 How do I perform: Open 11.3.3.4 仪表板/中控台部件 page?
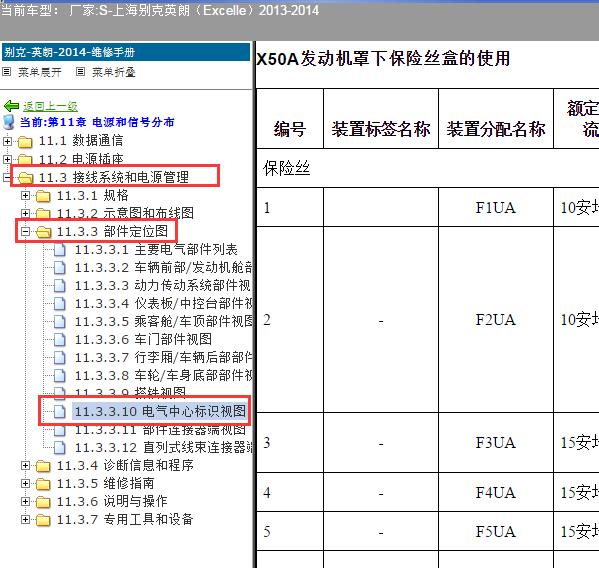point(164,304)
